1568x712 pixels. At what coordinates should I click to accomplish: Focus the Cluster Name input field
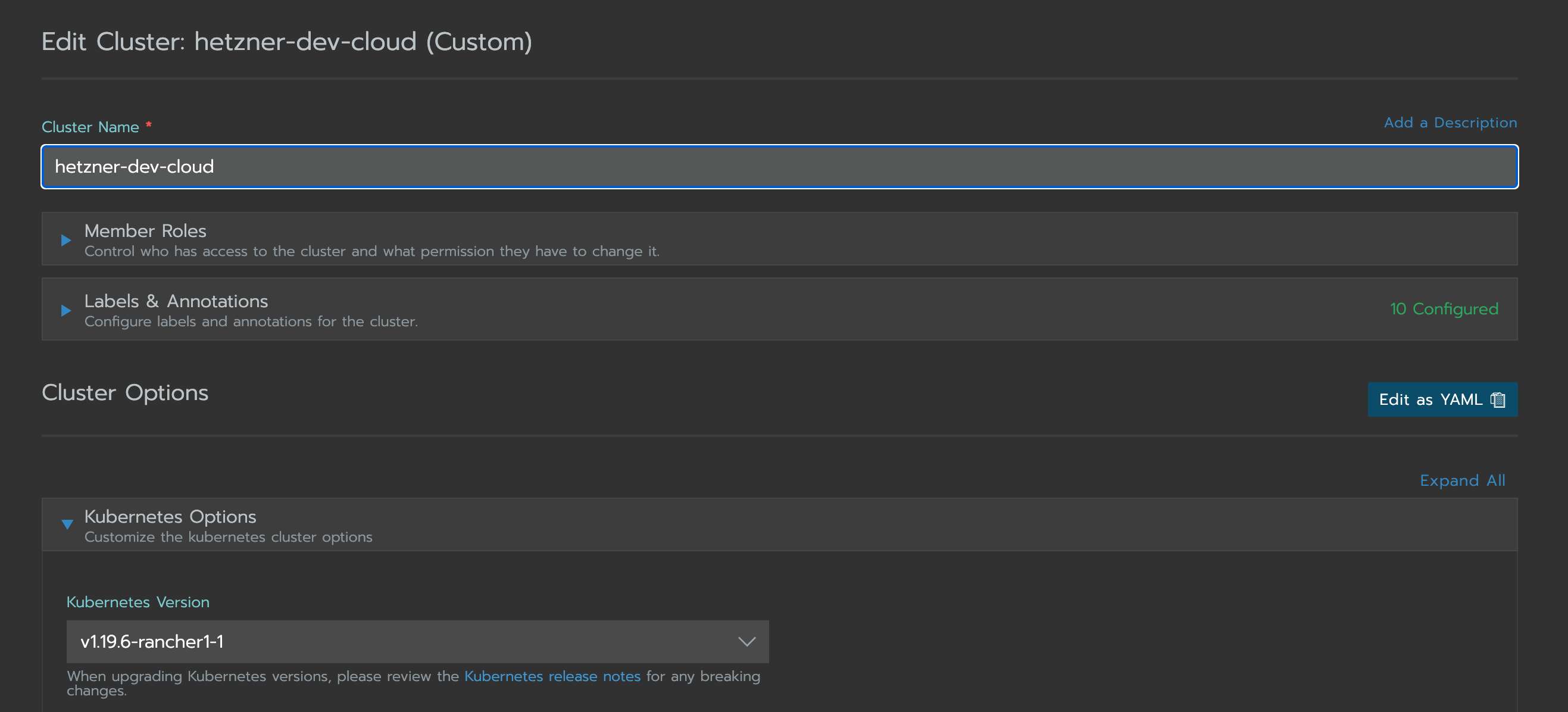pyautogui.click(x=779, y=166)
